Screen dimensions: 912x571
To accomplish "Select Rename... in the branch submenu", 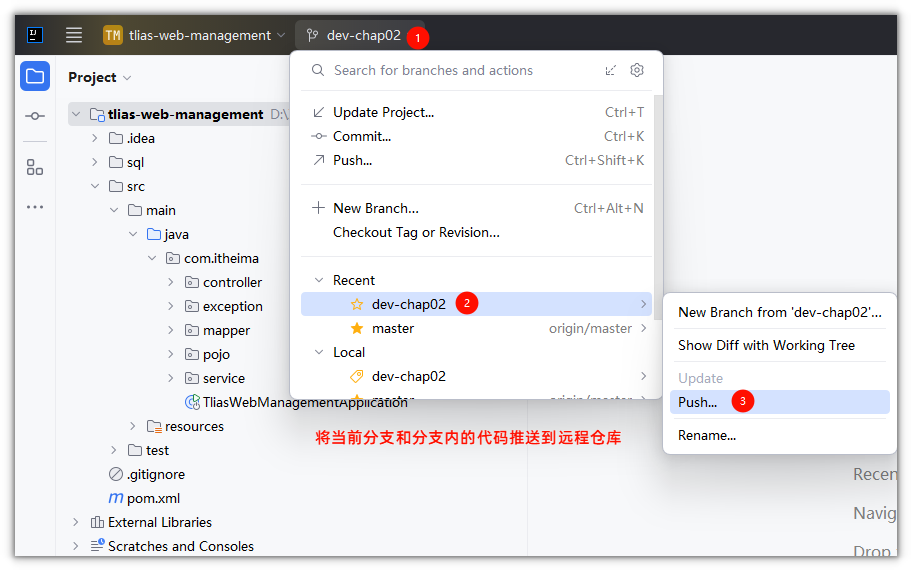I will pos(779,436).
